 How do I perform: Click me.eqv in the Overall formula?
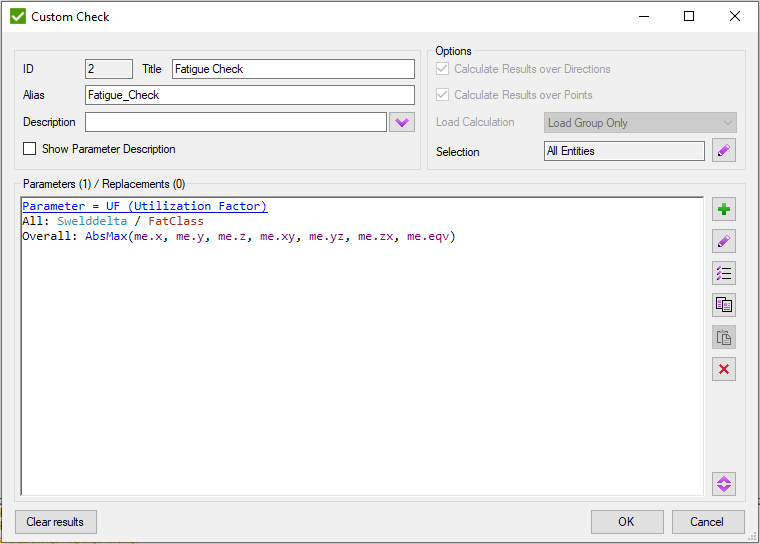[x=428, y=237]
